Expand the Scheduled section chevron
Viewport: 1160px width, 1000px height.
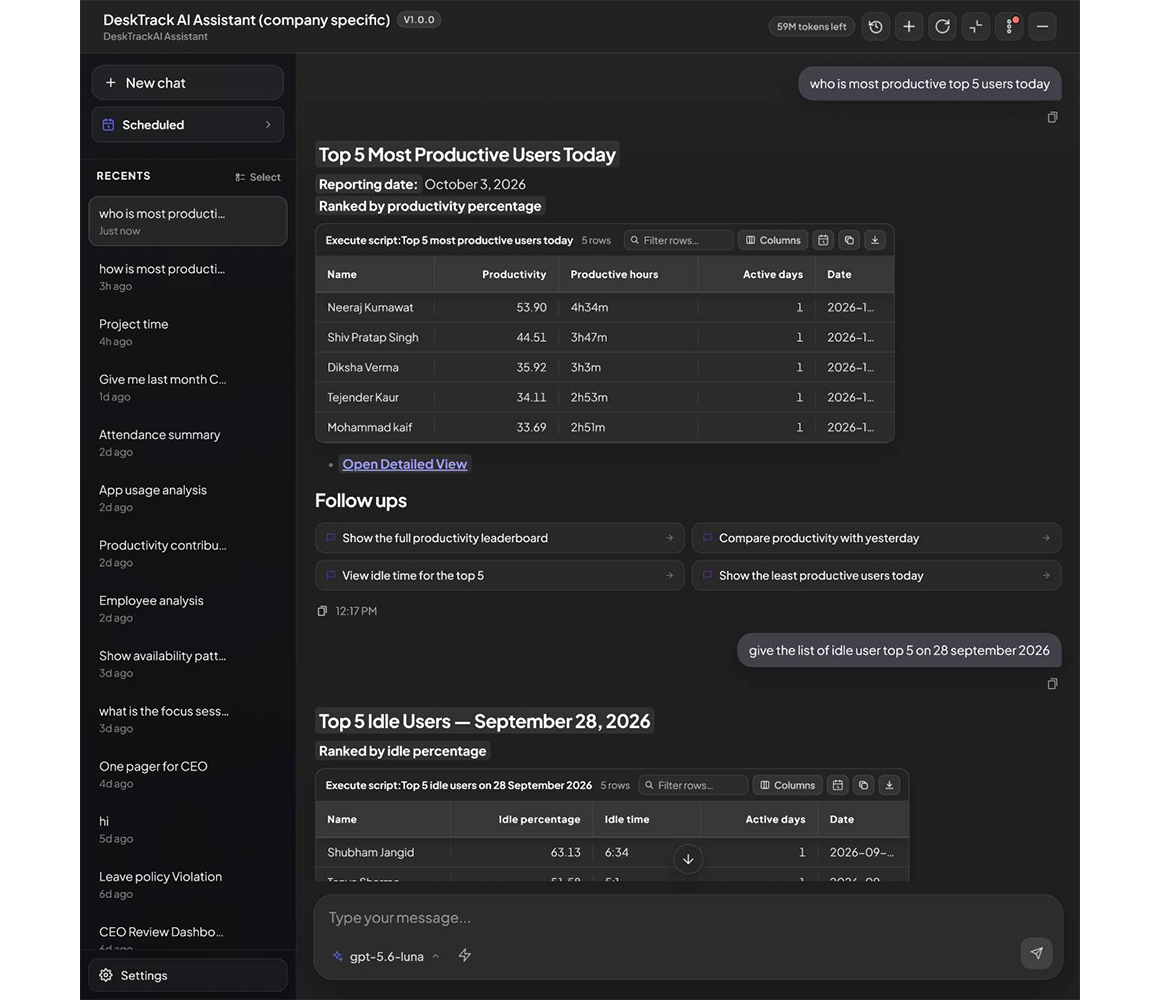click(268, 125)
